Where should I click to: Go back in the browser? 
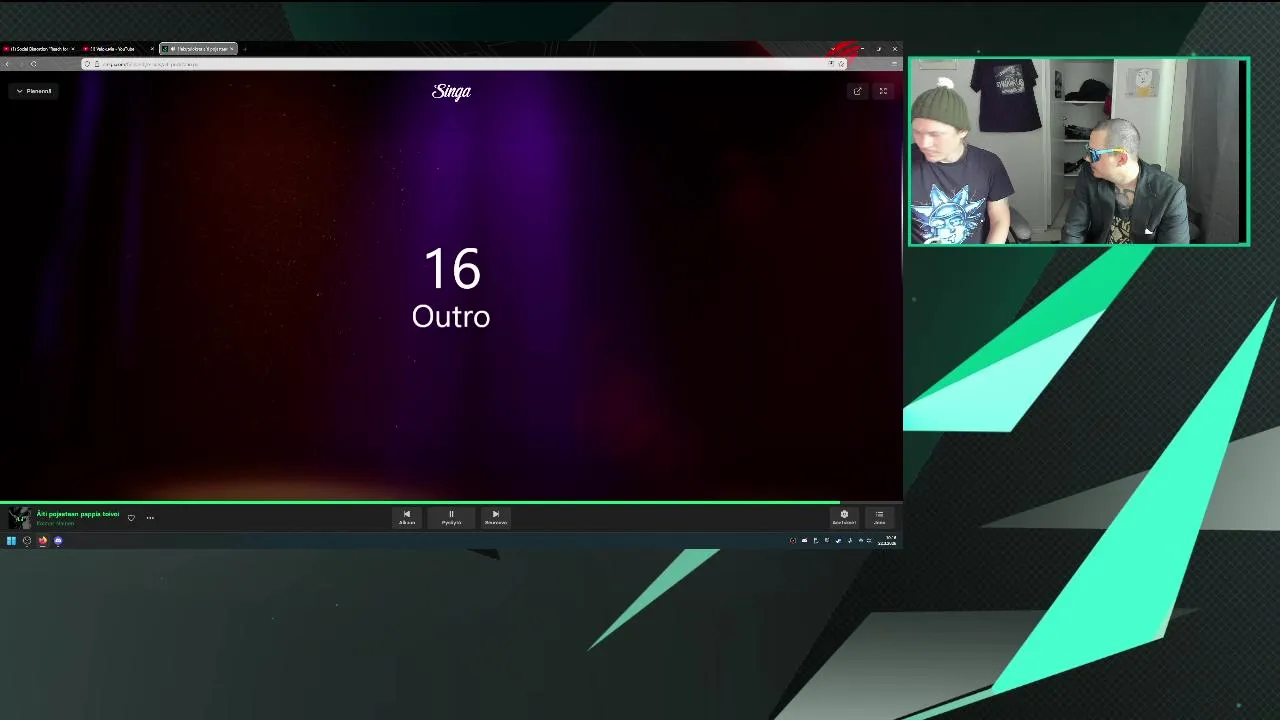pos(7,64)
